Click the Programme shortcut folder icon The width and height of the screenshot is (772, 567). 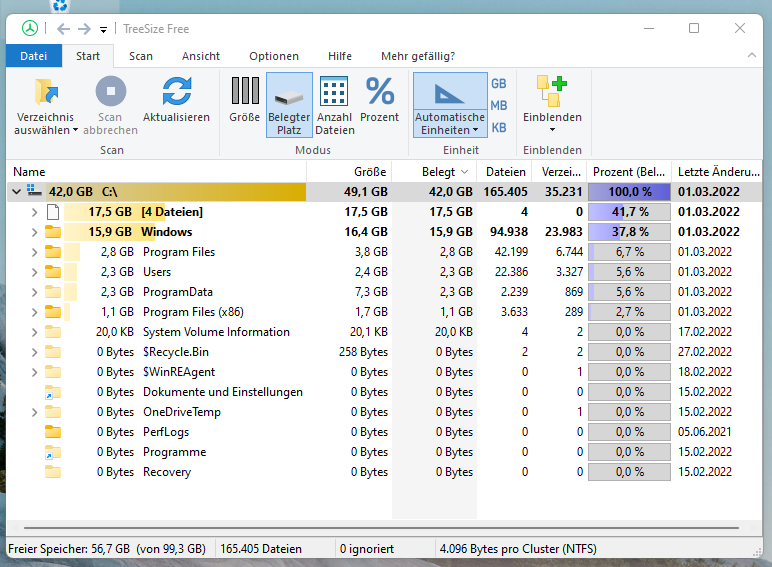point(53,452)
